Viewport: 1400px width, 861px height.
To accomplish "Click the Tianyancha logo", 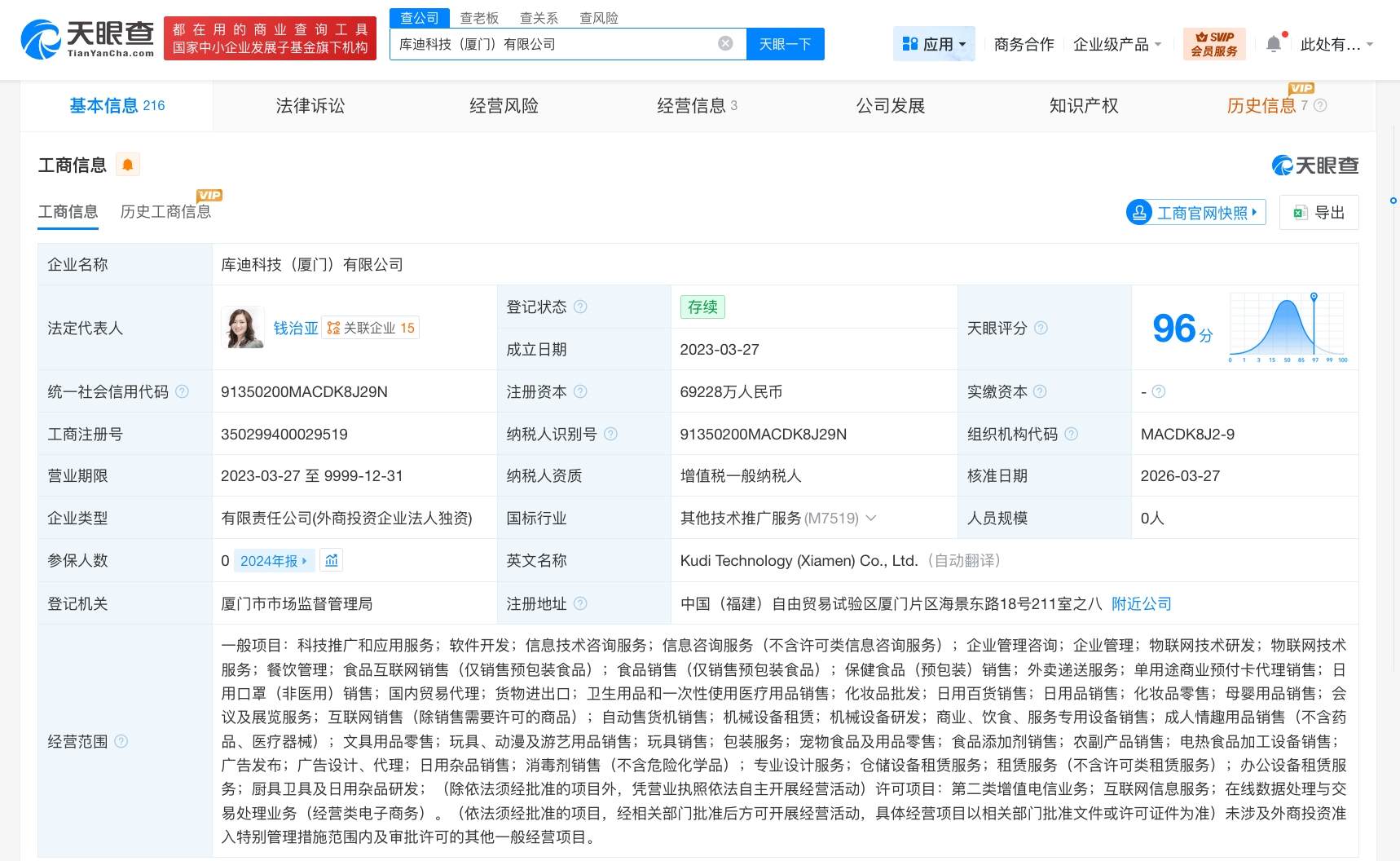I will 87,38.
